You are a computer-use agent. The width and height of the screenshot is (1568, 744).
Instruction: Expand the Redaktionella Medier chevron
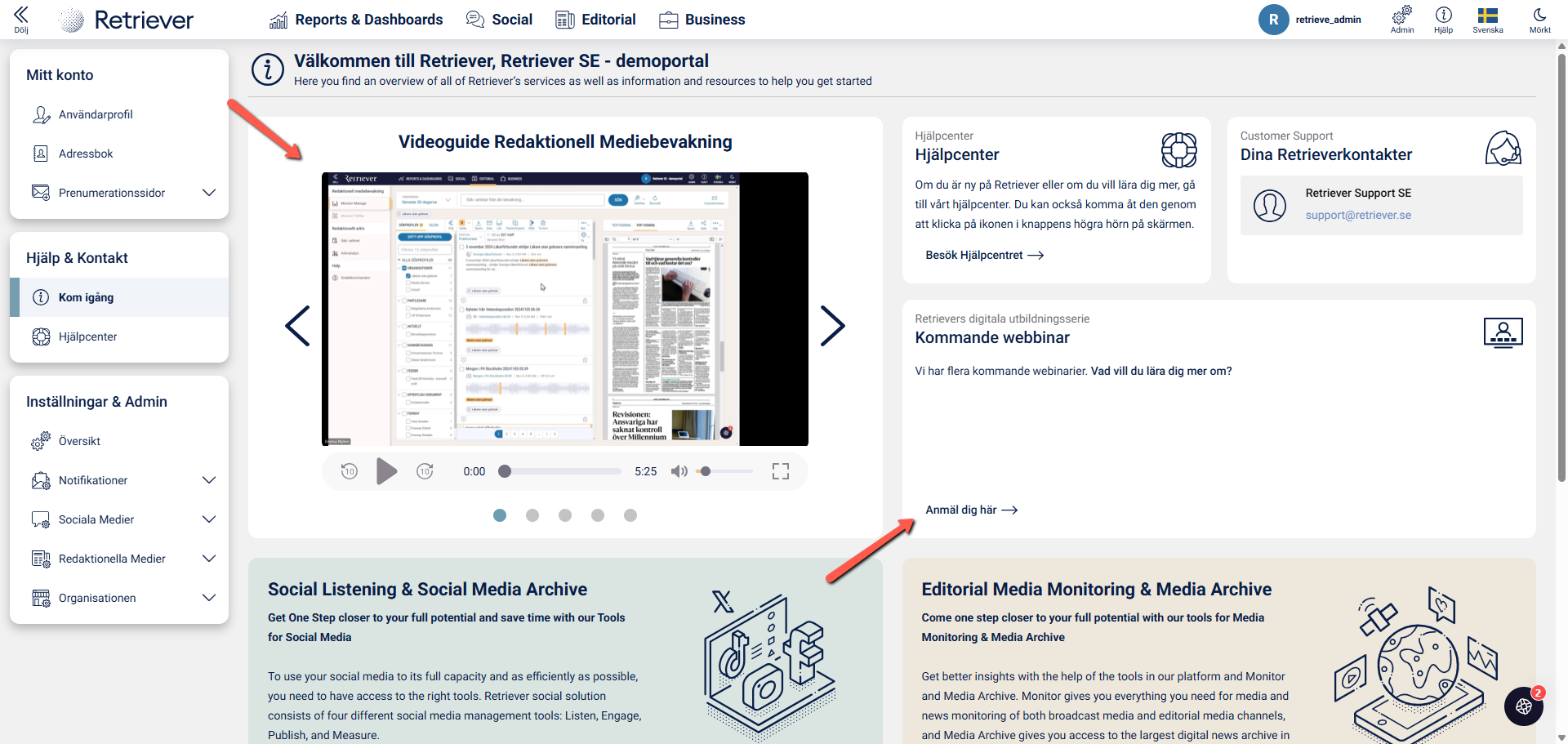[x=209, y=559]
